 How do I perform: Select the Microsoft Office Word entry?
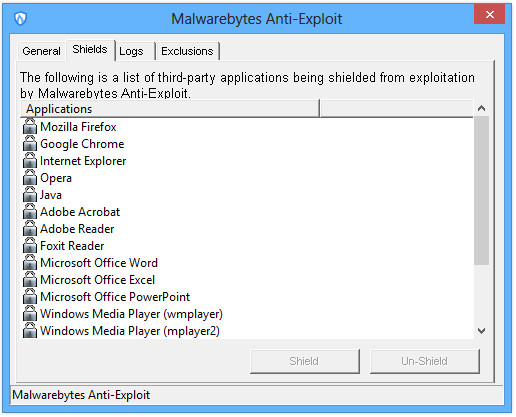[99, 263]
